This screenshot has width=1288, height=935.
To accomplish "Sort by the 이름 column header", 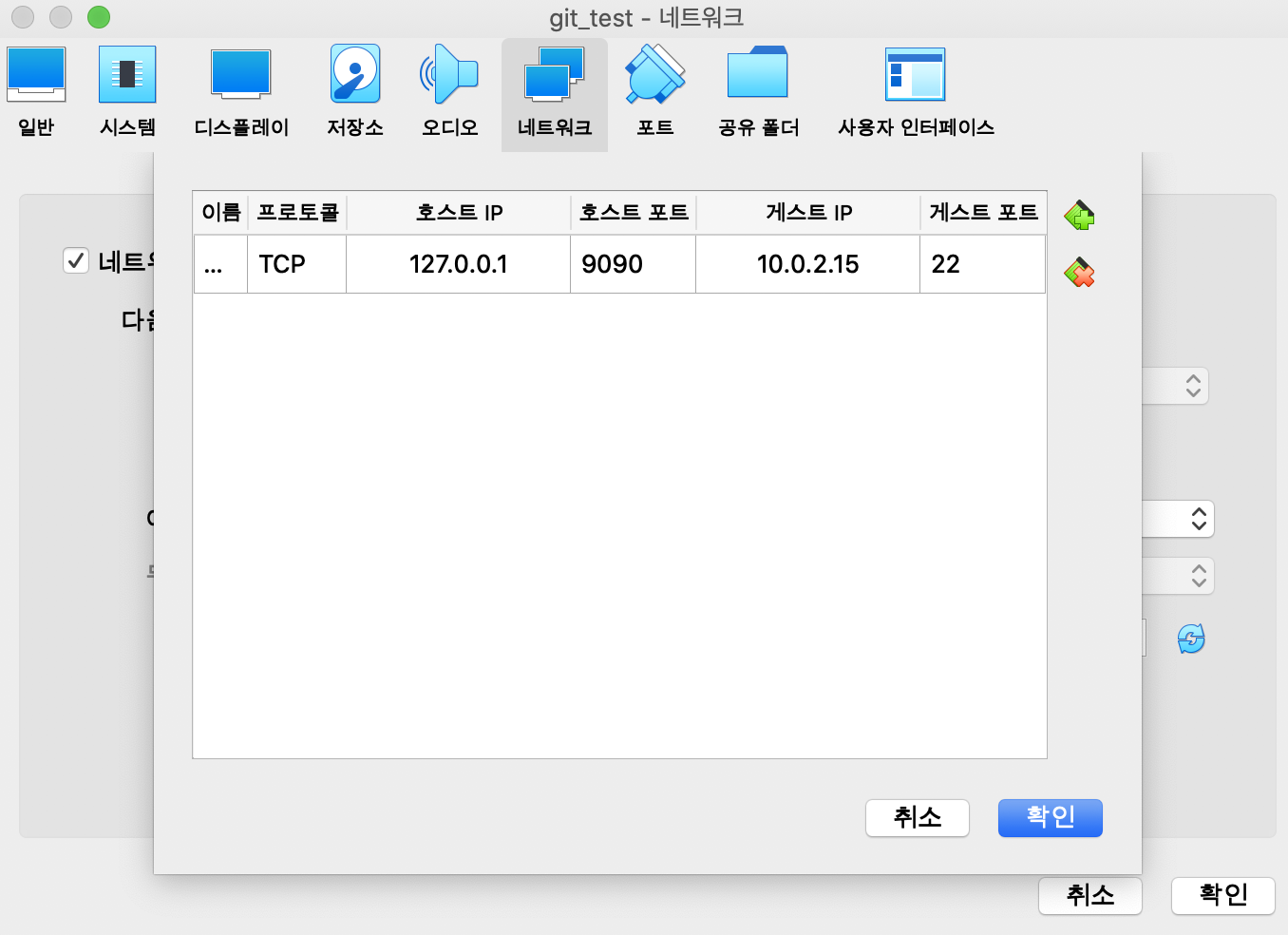I will tap(221, 213).
